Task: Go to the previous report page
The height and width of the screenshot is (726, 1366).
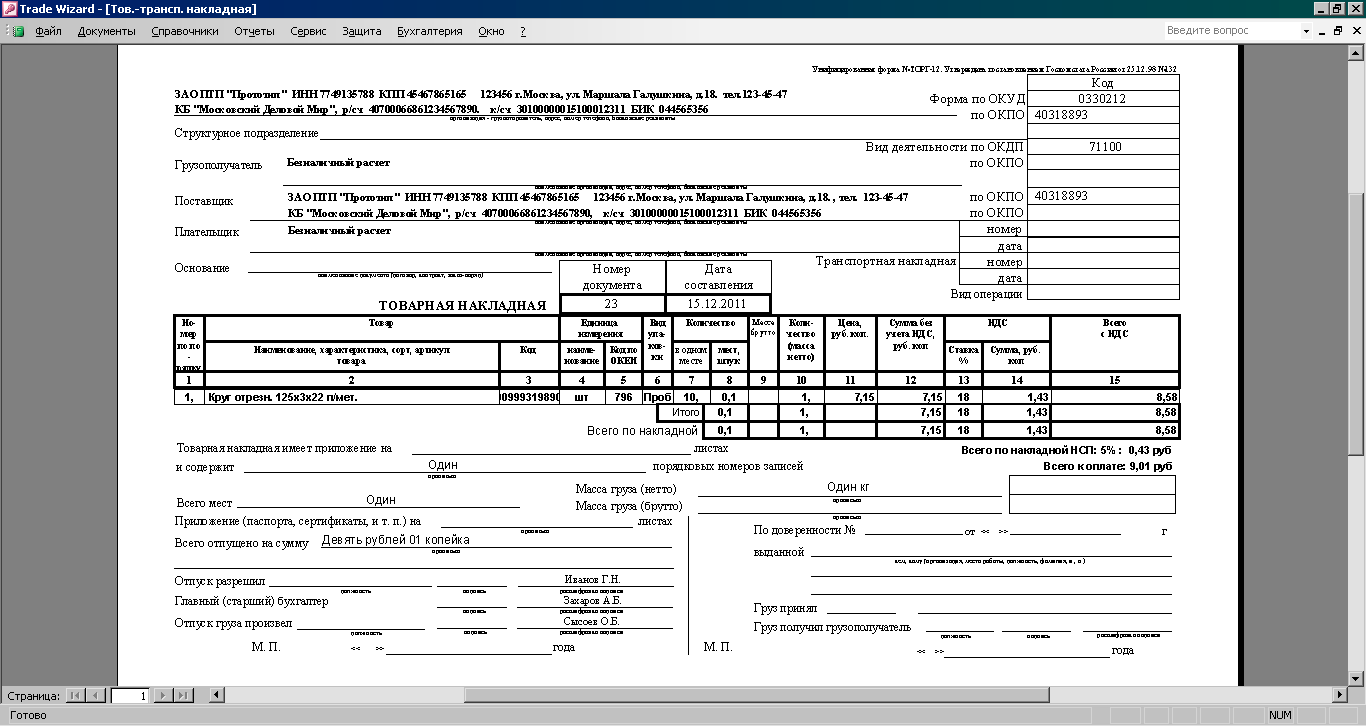Action: (95, 695)
